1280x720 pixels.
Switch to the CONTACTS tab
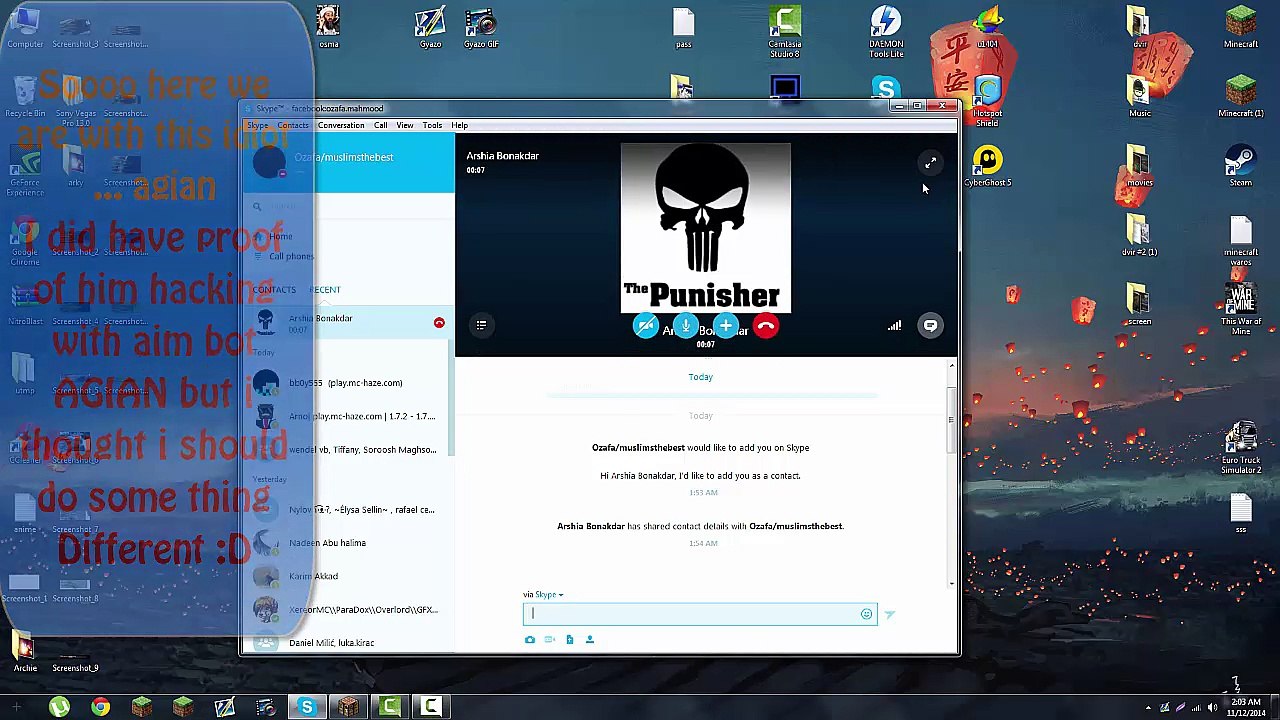point(274,290)
